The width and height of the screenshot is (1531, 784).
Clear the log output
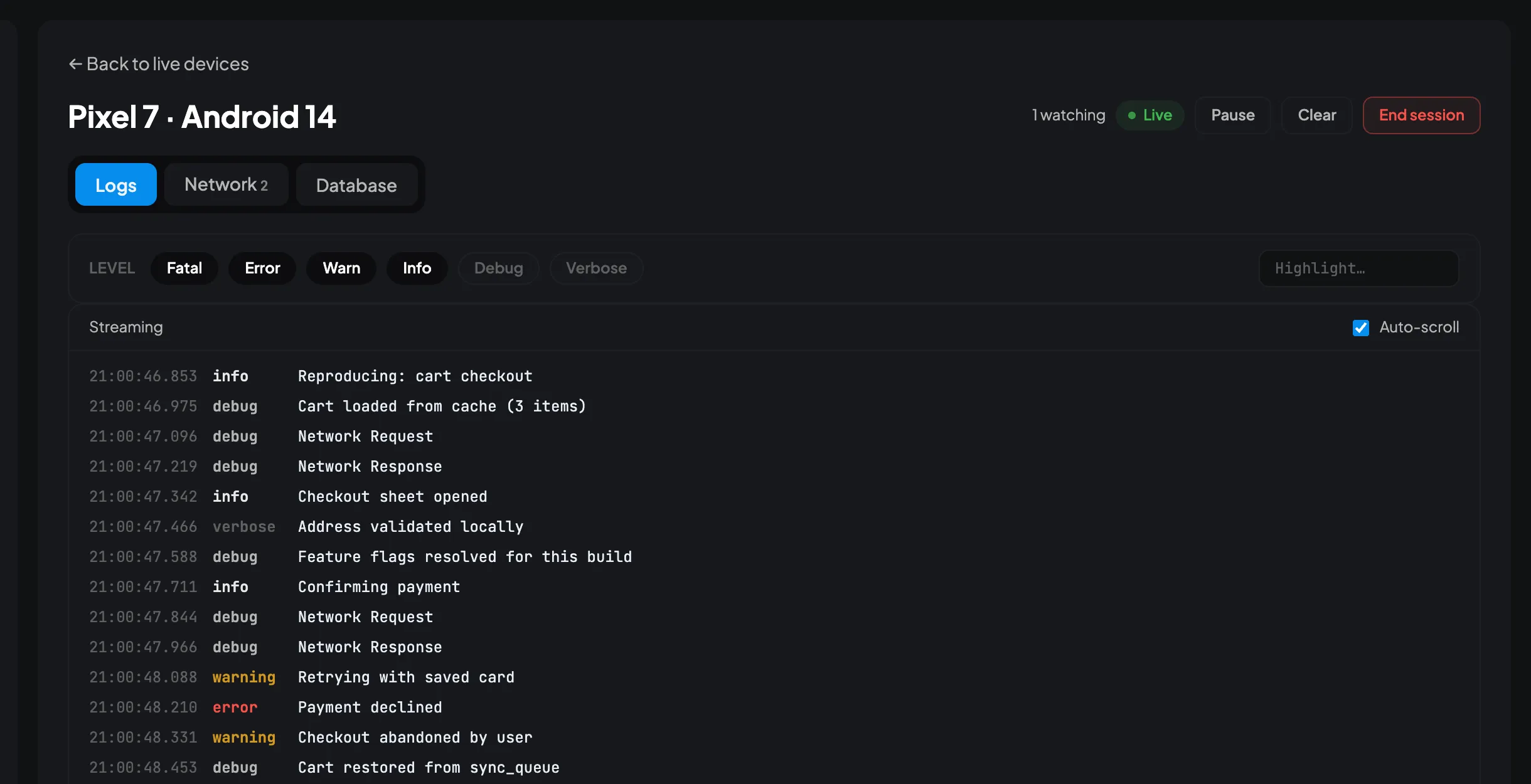1316,115
